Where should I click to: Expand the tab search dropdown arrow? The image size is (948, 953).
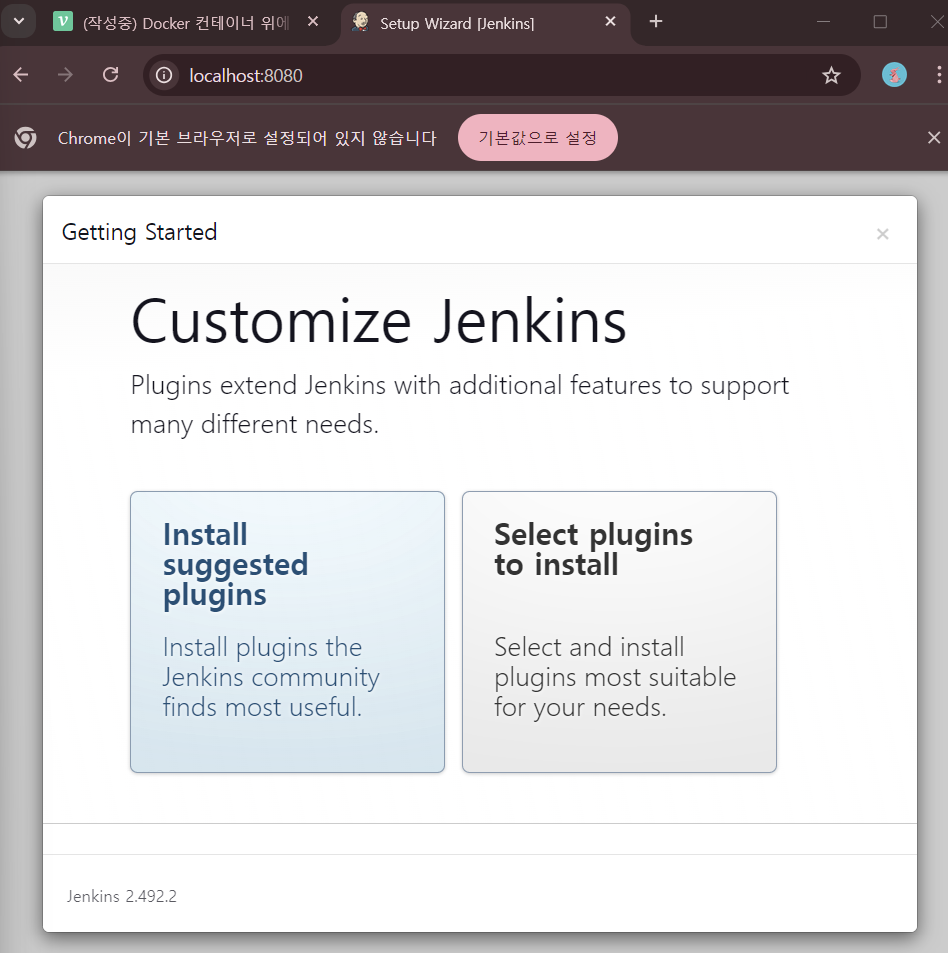(18, 22)
